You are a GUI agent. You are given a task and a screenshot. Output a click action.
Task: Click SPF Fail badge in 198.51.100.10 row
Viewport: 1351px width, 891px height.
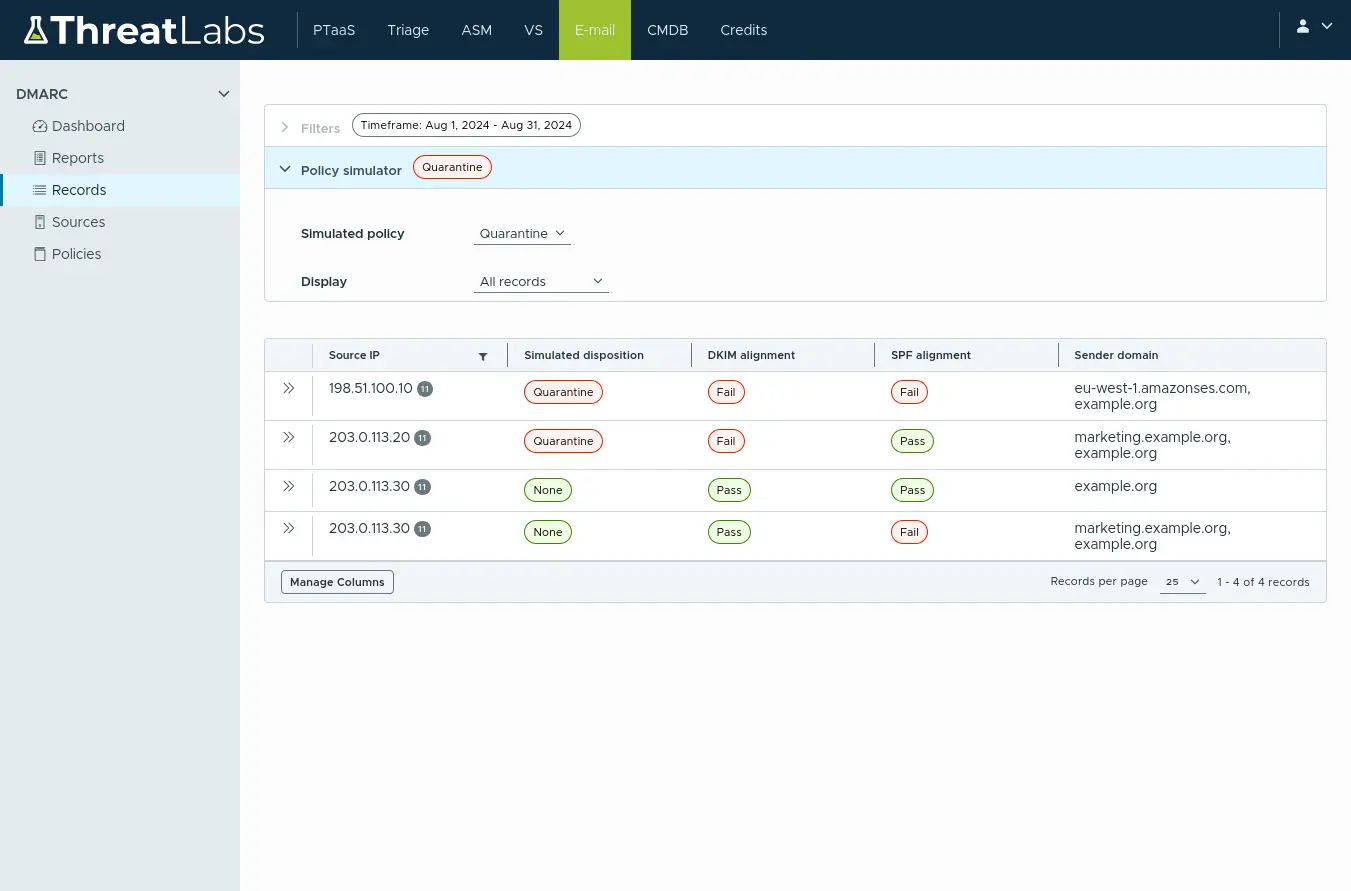[909, 392]
